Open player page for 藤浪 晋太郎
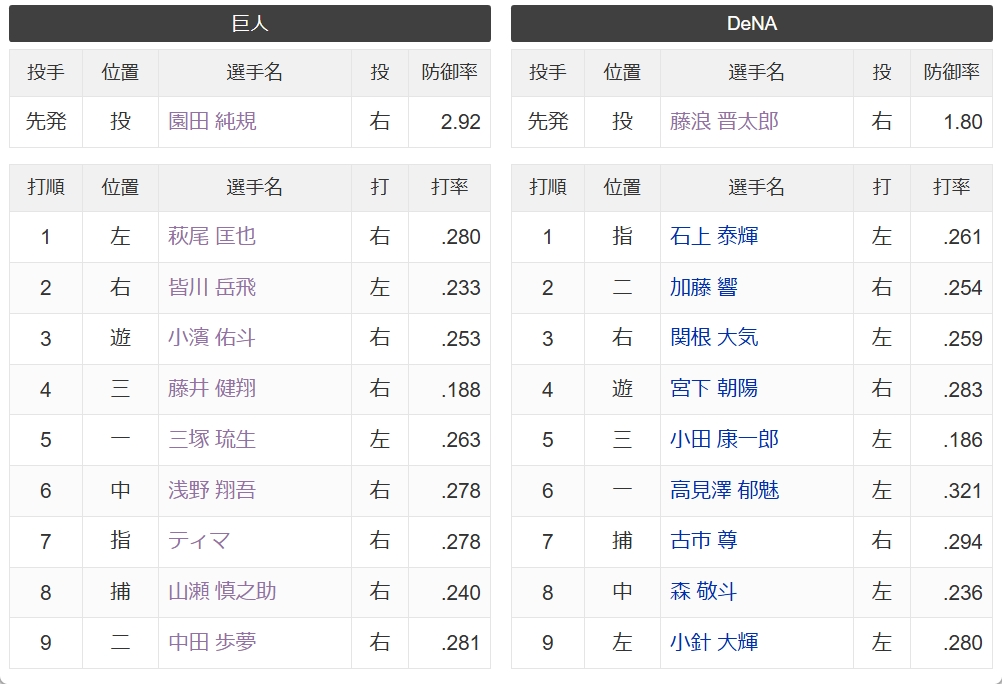The height and width of the screenshot is (684, 1002). (724, 121)
